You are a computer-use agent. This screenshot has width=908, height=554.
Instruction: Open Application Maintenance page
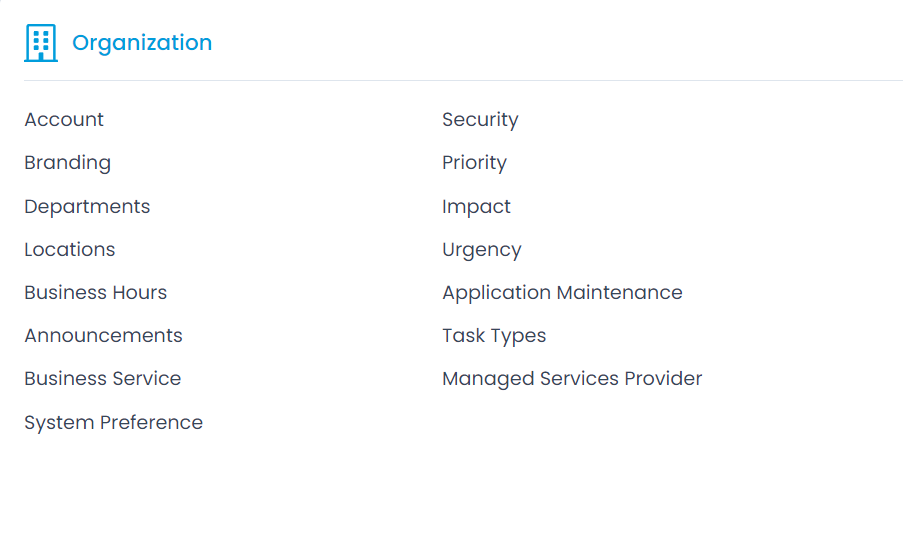pyautogui.click(x=562, y=293)
